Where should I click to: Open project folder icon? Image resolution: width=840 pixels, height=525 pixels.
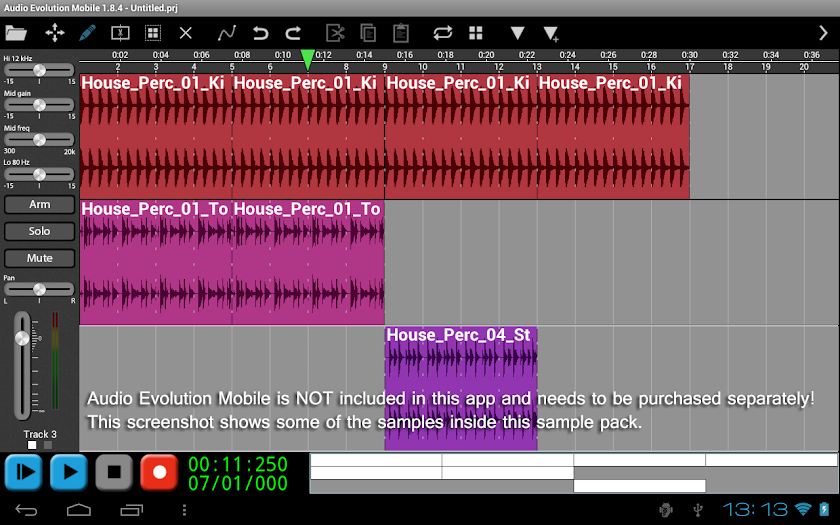[x=16, y=33]
